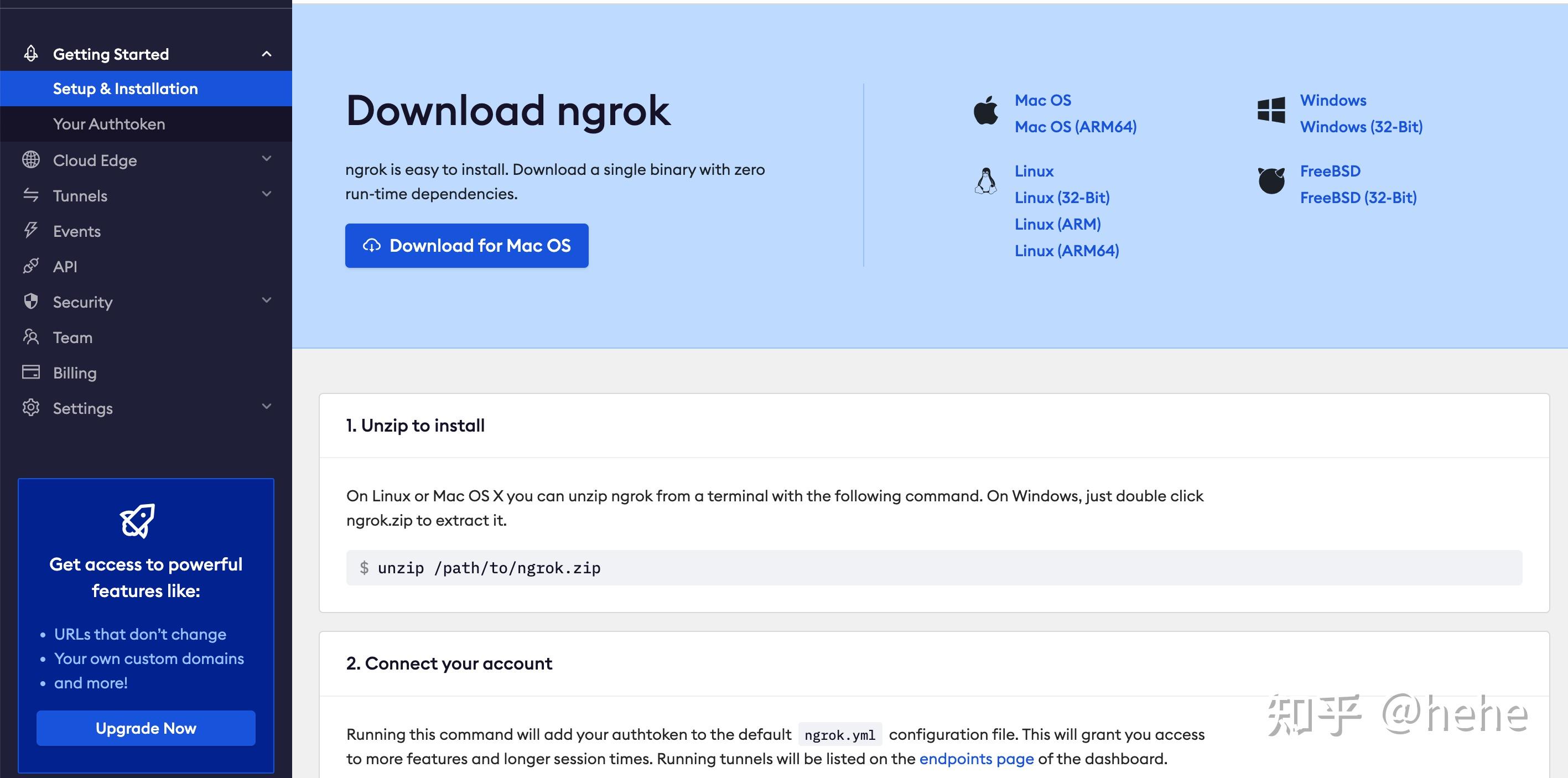Click the Security shield icon
1568x778 pixels.
(x=31, y=302)
